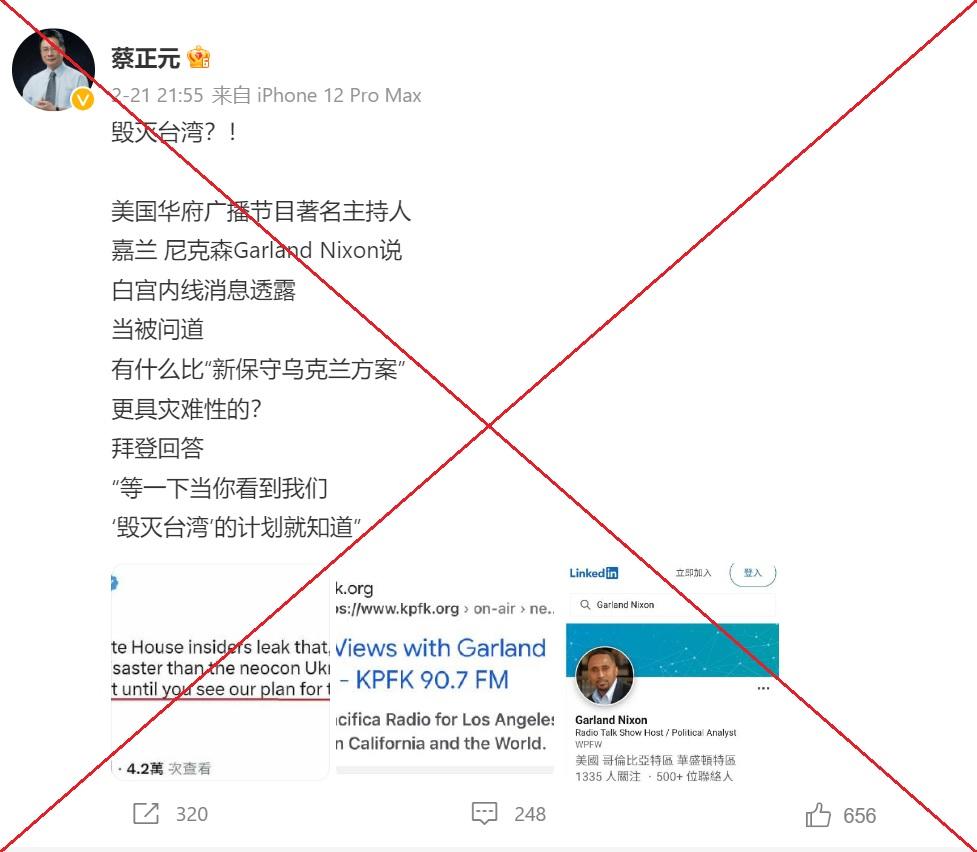Viewport: 977px width, 852px height.
Task: Click the 登入 button in LinkedIn image
Action: (x=753, y=573)
